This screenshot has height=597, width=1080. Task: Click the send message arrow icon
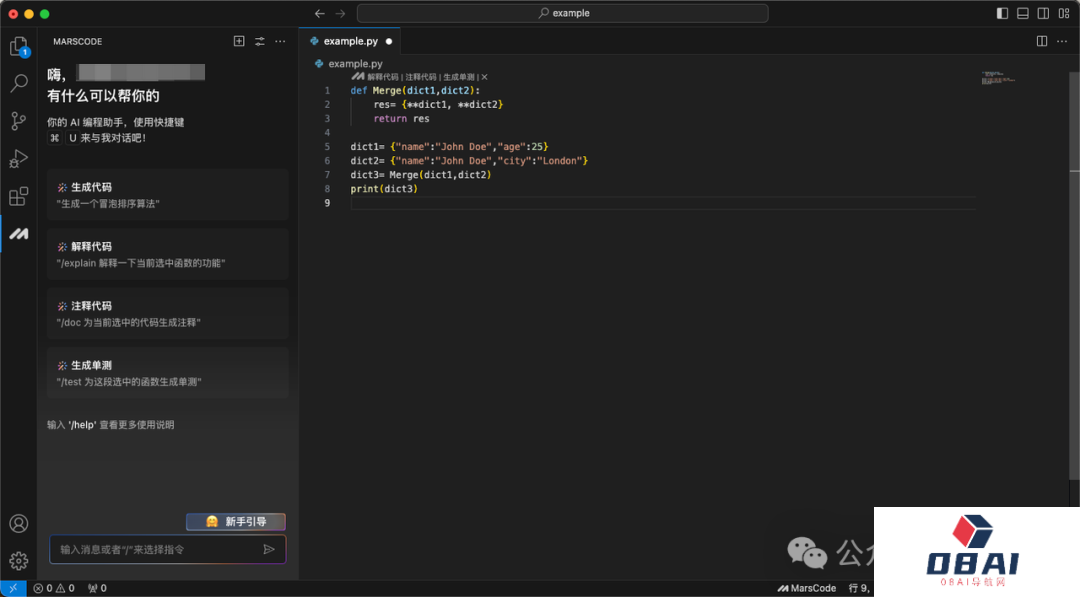(269, 549)
